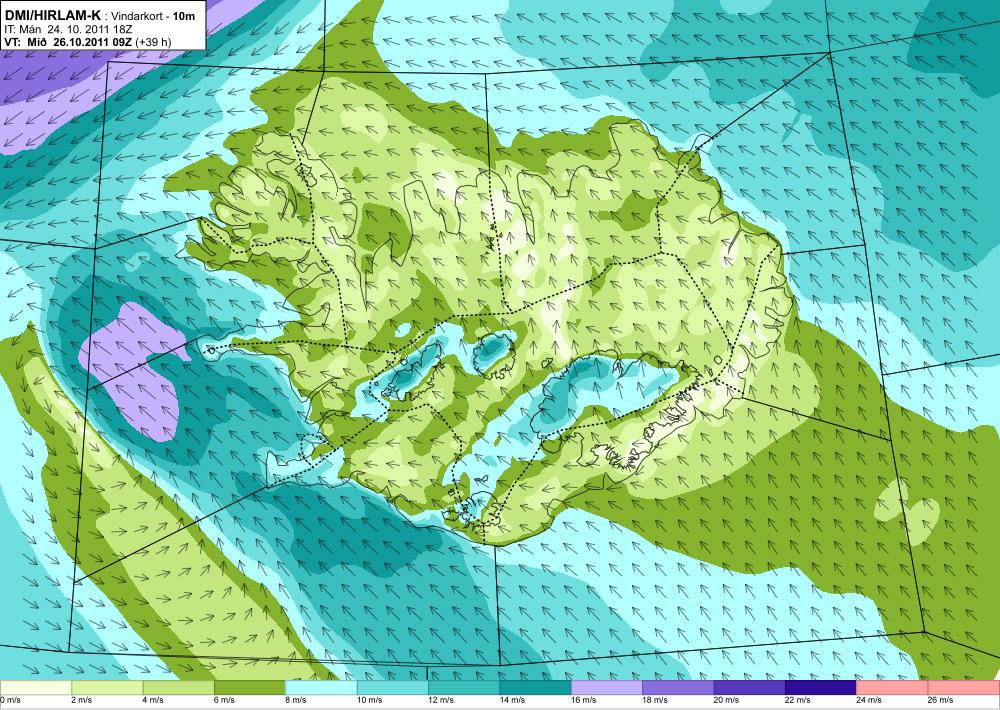Click the 20–22 m/s dark violet legend swatch
The height and width of the screenshot is (710, 1000).
pos(750,688)
